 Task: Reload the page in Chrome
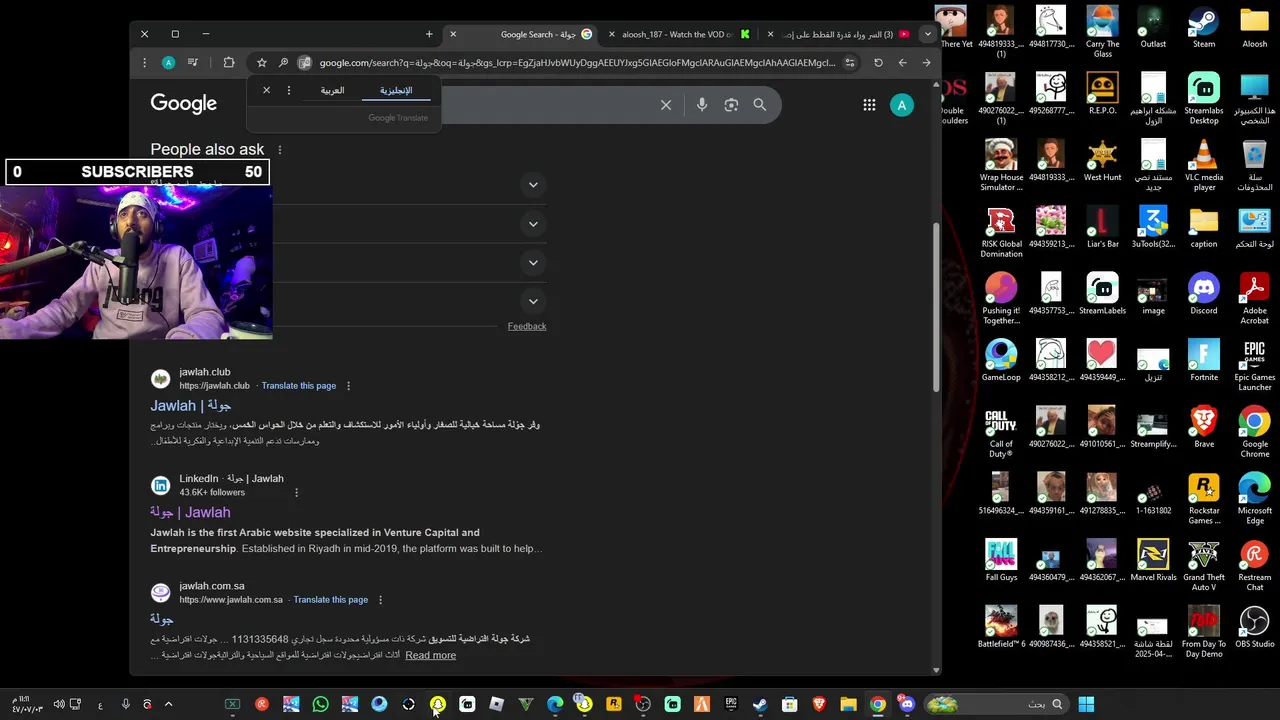(878, 63)
